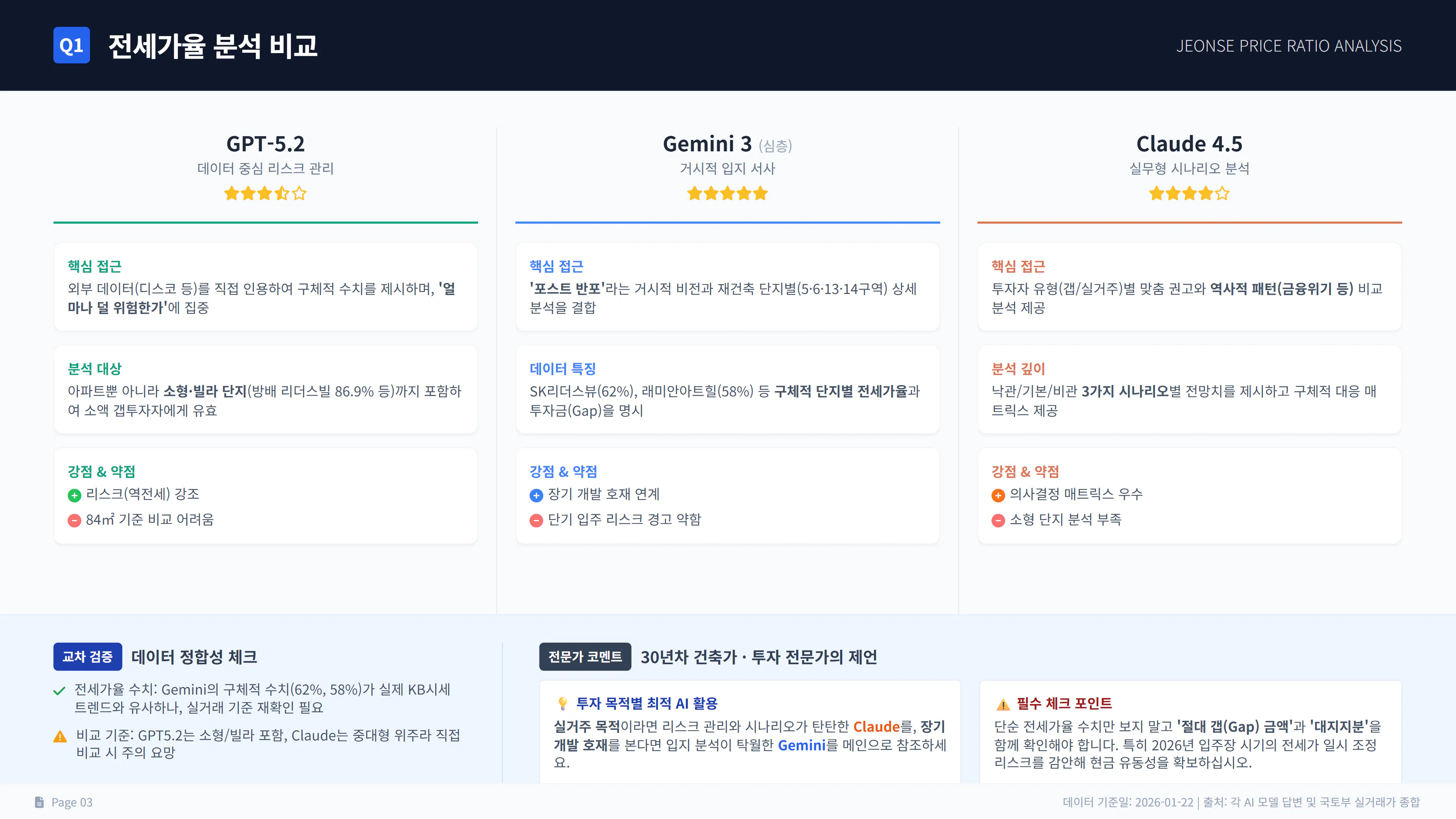Click 실무형 시나리오 분석 subtitle
This screenshot has width=1456, height=819.
(1189, 168)
